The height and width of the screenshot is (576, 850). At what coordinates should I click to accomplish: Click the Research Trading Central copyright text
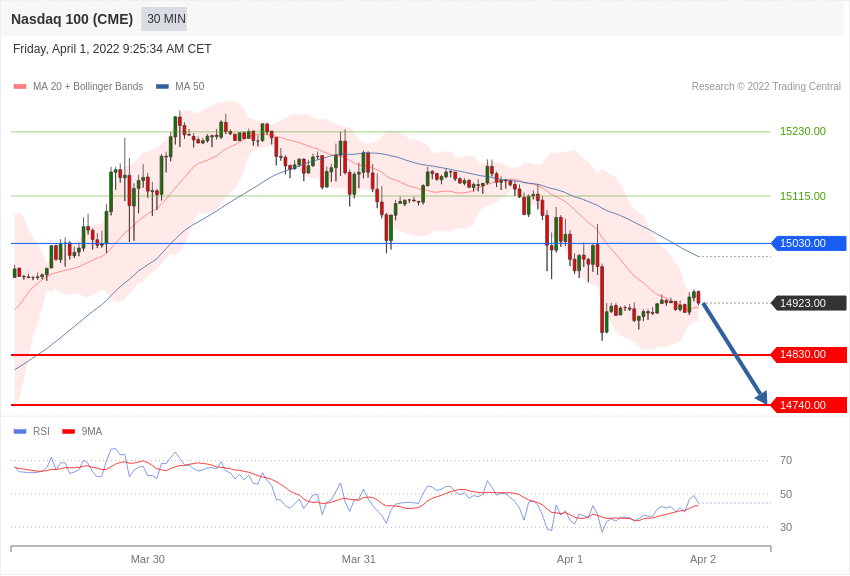click(766, 87)
